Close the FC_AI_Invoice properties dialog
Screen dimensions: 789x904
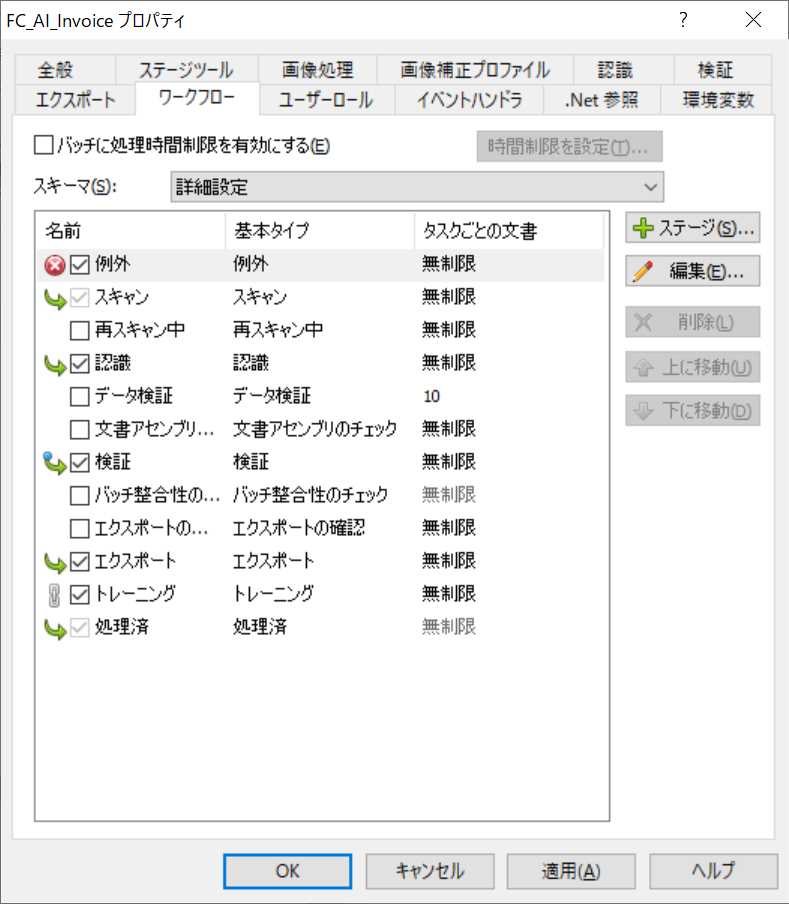pos(753,20)
